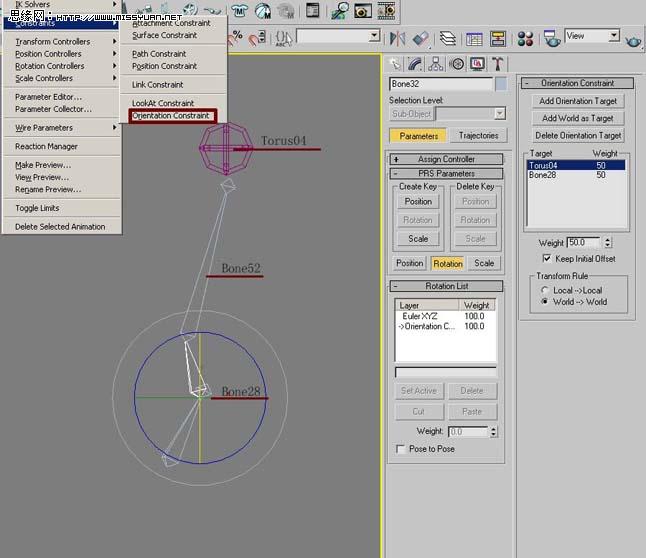This screenshot has width=646, height=558.
Task: Click the Align tool icon
Action: tap(421, 39)
